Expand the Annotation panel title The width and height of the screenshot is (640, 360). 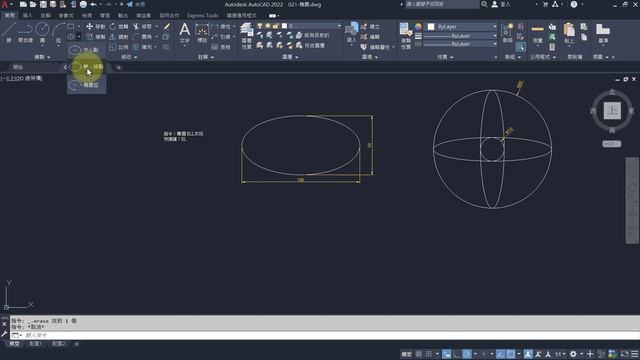coord(206,57)
